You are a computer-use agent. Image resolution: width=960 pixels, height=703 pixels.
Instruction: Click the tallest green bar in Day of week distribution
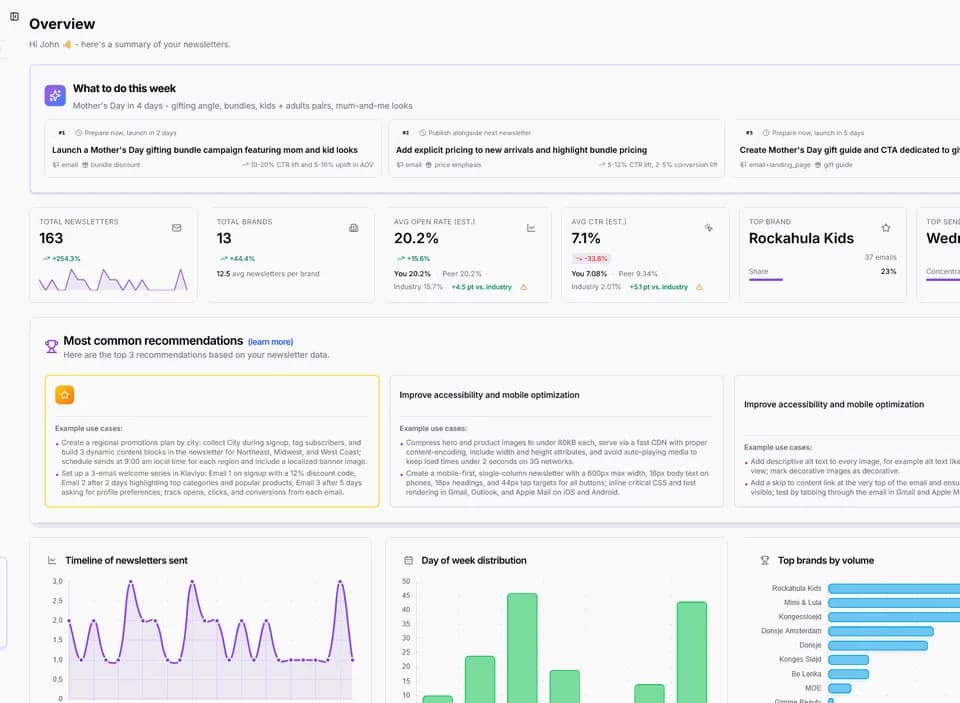(x=522, y=648)
